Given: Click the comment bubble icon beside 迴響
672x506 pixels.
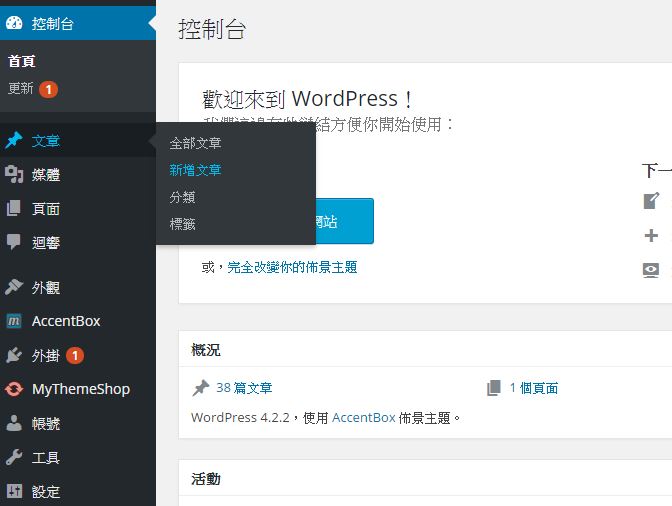Looking at the screenshot, I should coord(14,242).
